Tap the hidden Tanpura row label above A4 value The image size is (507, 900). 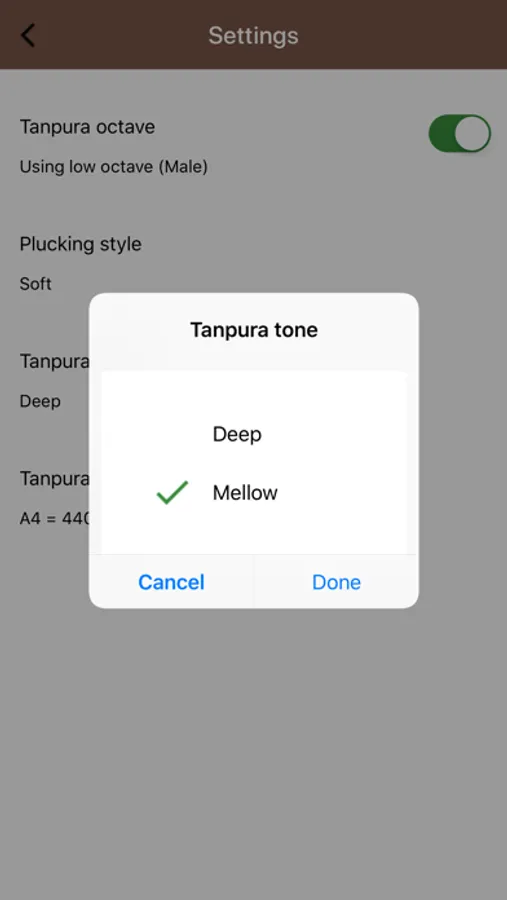[54, 478]
